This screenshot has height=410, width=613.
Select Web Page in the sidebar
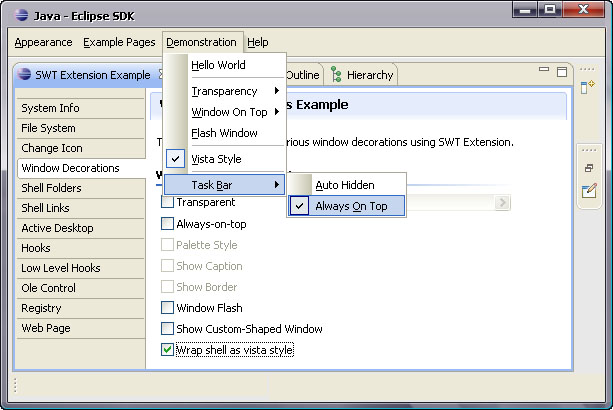coord(81,328)
